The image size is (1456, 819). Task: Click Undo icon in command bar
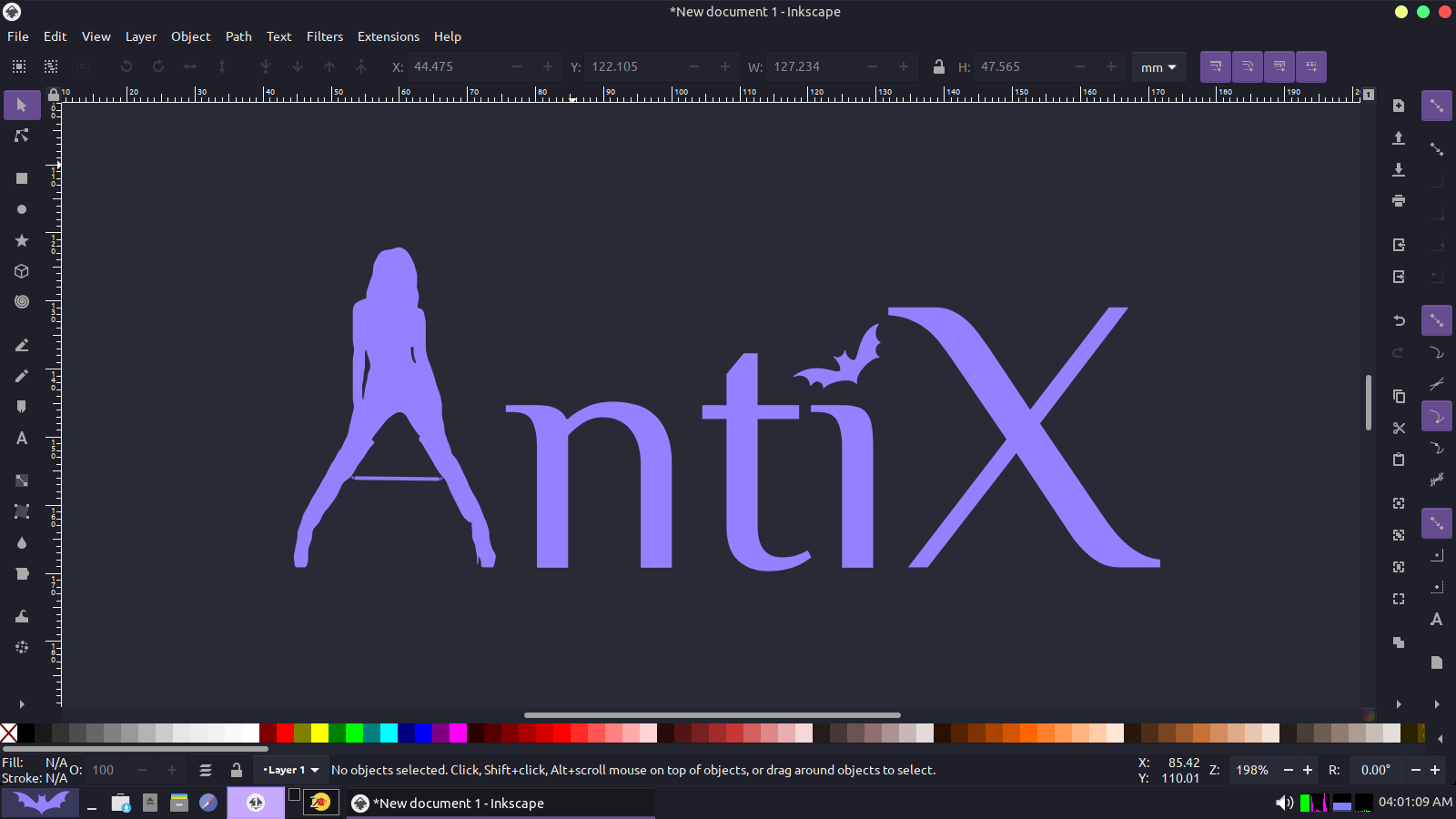tap(1399, 320)
